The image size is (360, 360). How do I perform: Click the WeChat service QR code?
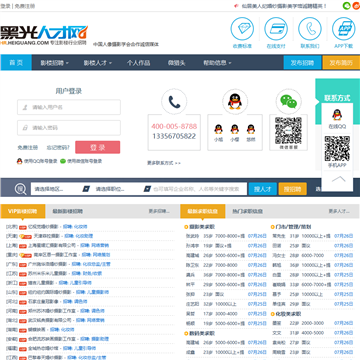tap(288, 130)
